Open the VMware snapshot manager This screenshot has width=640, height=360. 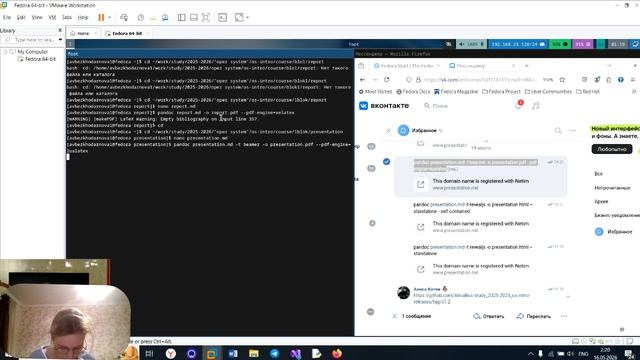point(165,18)
